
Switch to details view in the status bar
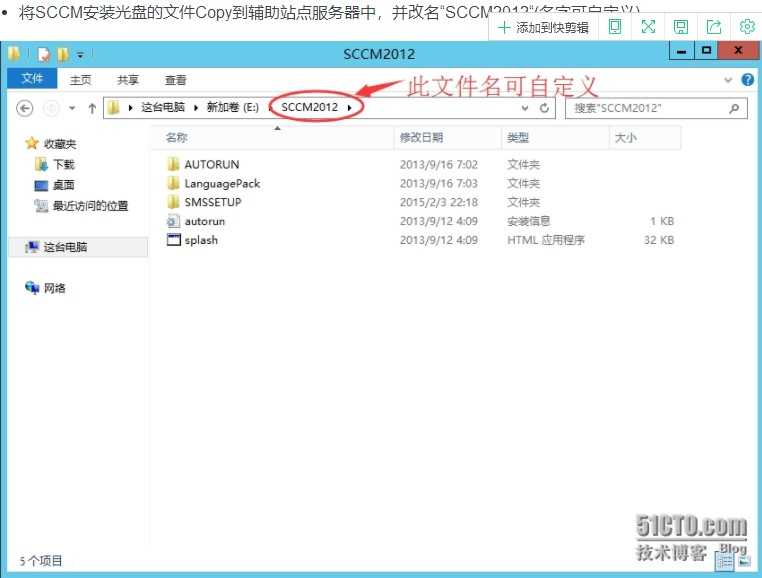[725, 562]
